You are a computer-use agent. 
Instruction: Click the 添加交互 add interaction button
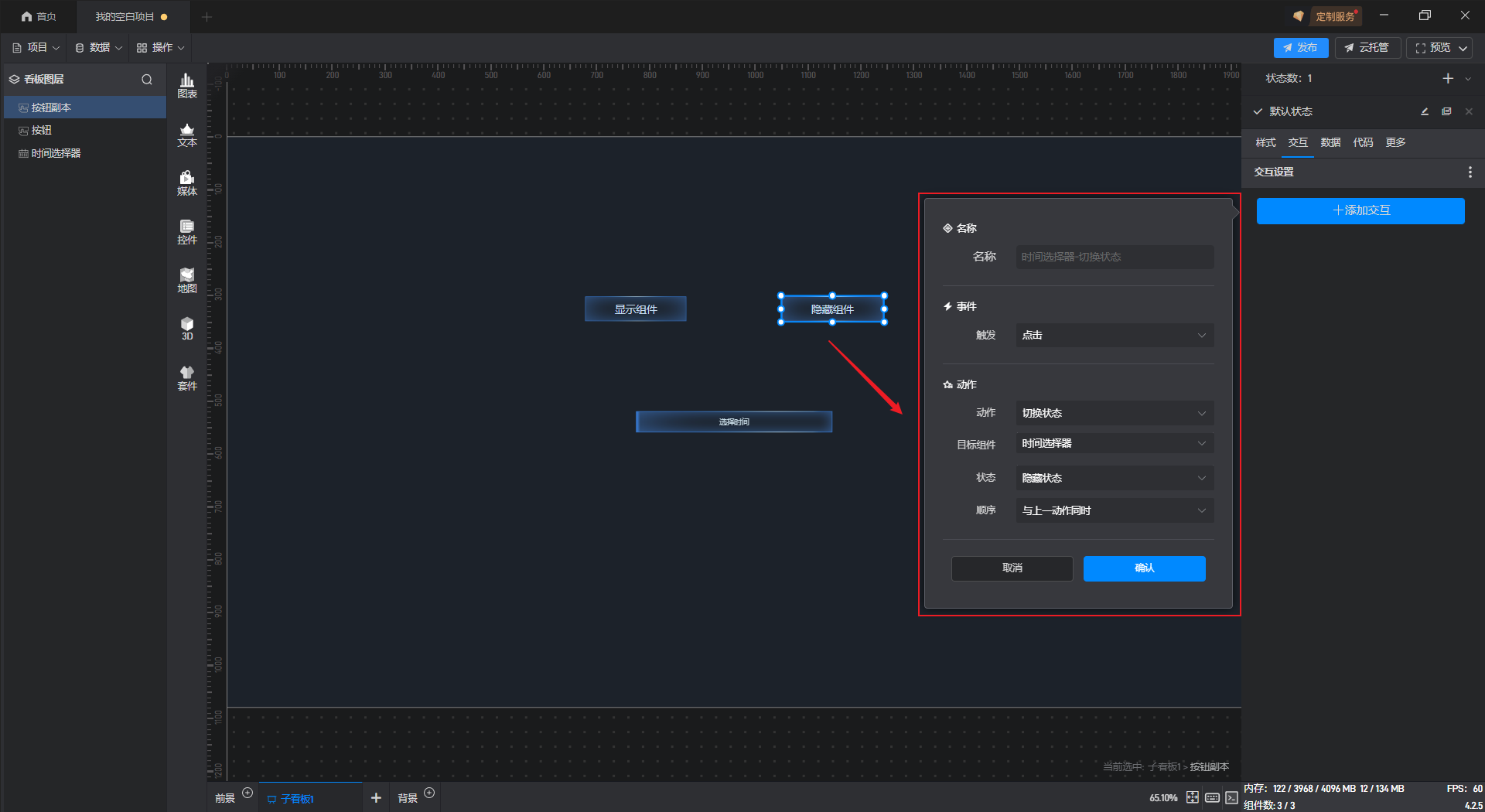1360,210
